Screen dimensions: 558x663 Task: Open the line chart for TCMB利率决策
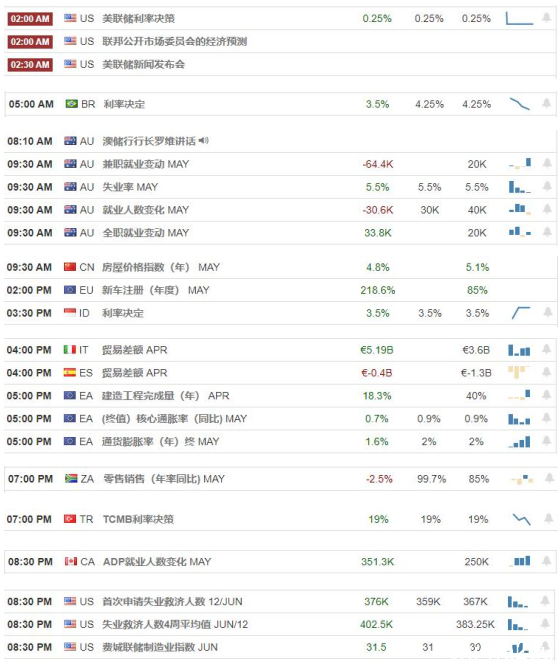[521, 519]
